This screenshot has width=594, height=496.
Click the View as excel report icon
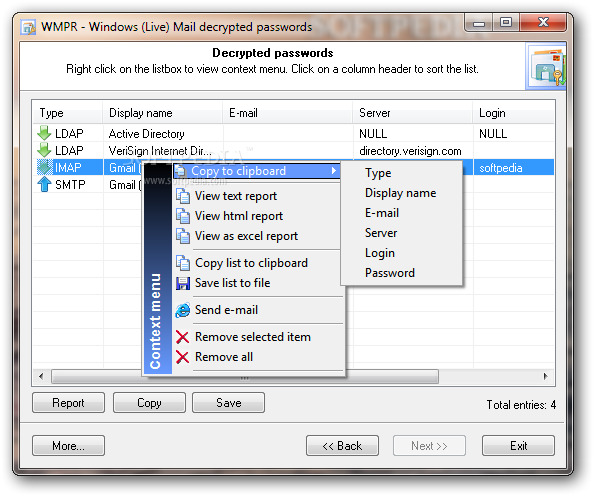point(183,236)
